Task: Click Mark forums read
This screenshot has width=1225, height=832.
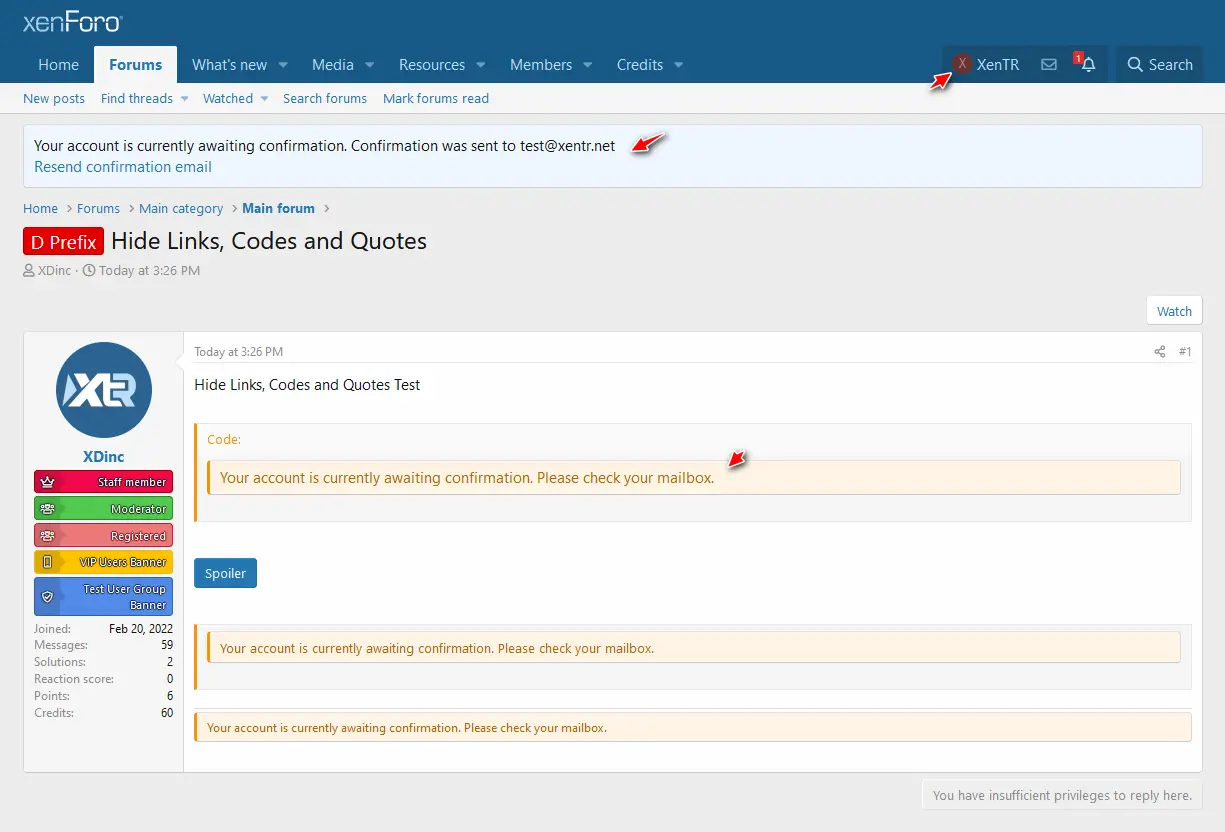Action: [x=436, y=98]
